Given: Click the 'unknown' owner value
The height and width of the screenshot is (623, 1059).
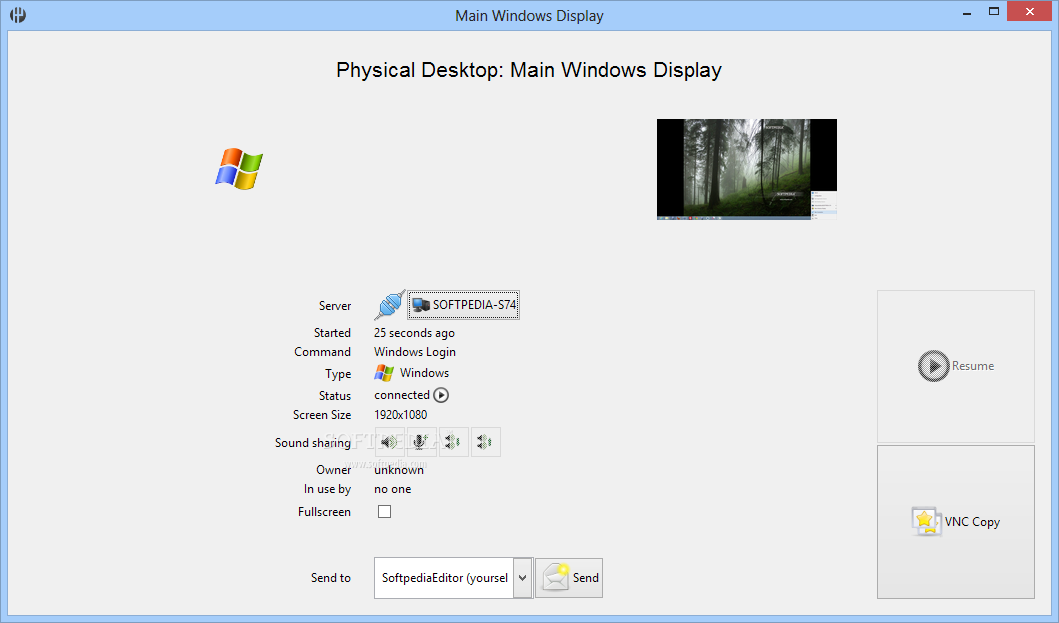Looking at the screenshot, I should click(399, 470).
